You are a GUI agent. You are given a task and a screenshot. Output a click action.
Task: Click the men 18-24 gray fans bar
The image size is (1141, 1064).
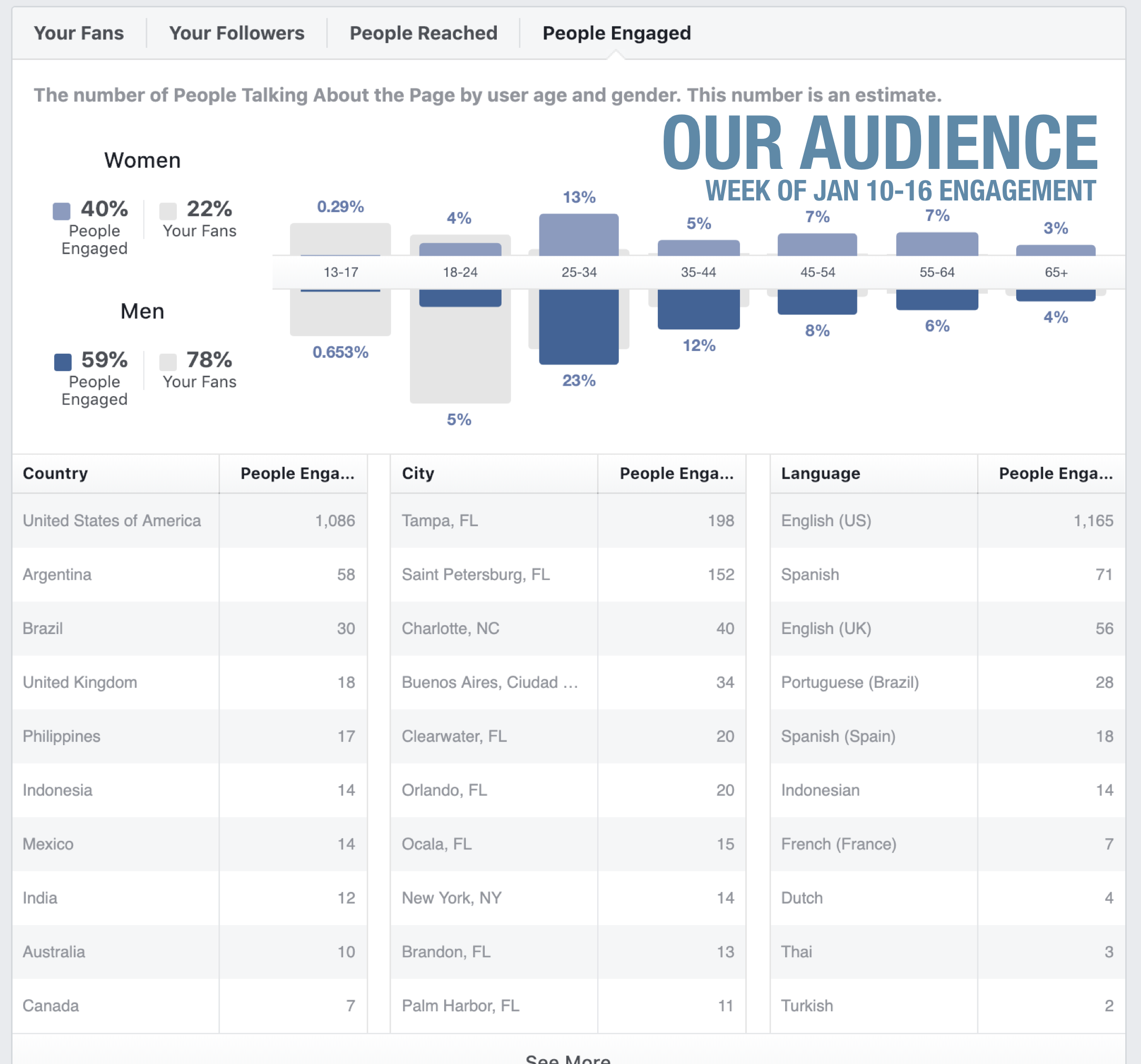pyautogui.click(x=461, y=356)
